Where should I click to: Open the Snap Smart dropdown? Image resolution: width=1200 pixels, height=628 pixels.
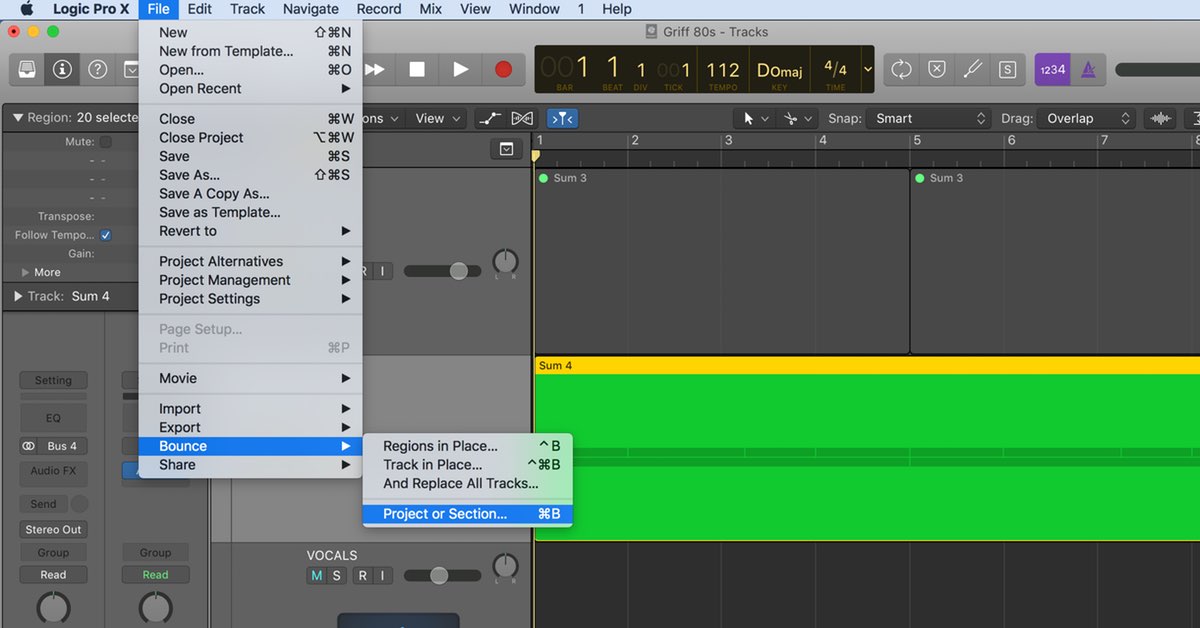click(927, 118)
